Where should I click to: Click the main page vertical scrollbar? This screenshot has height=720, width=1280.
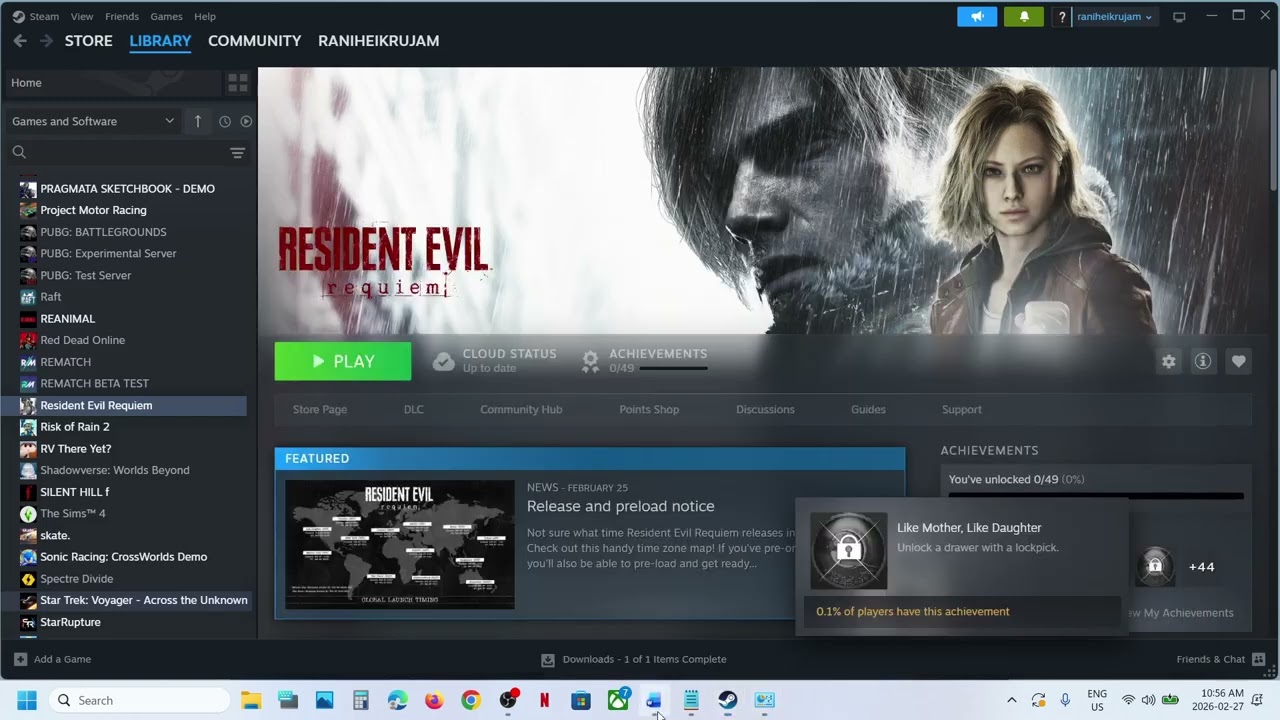(1273, 130)
